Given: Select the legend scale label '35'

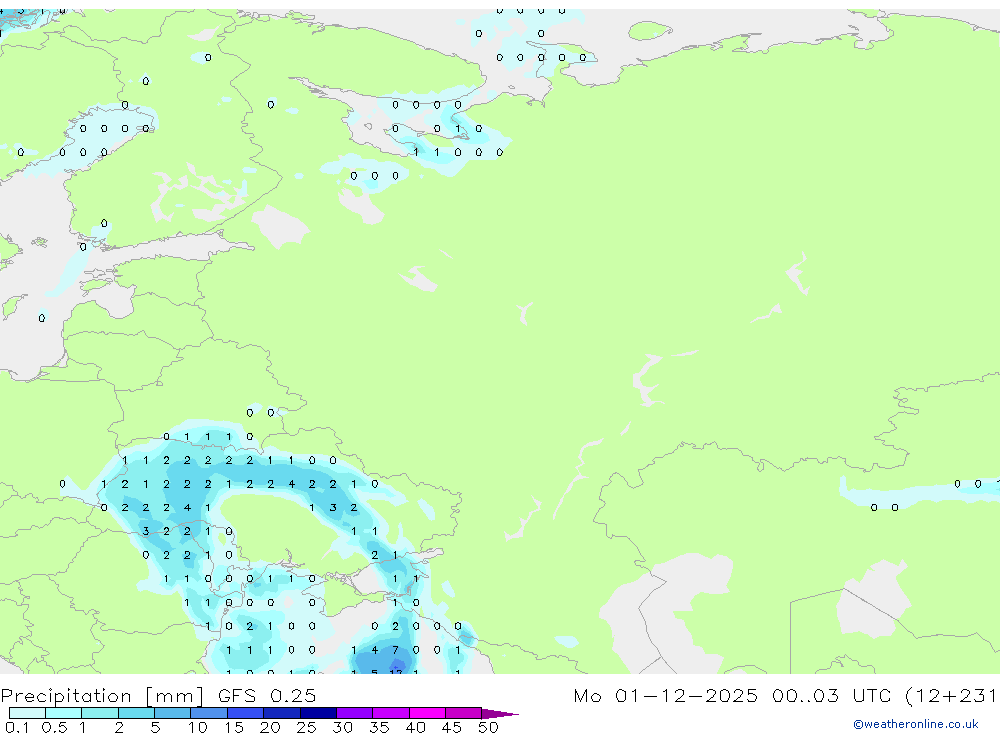Looking at the screenshot, I should coord(379,727).
